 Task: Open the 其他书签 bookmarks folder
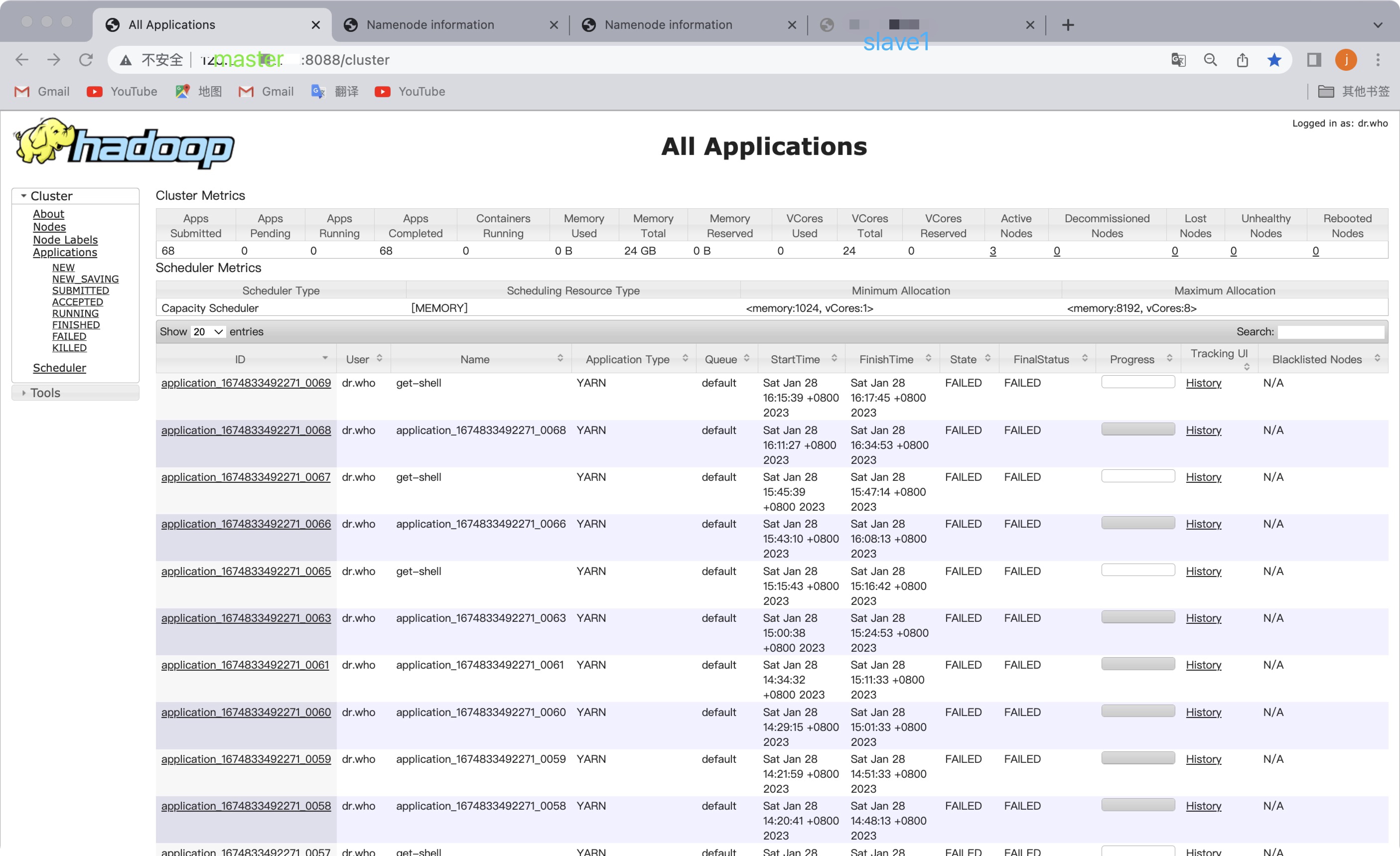pyautogui.click(x=1353, y=92)
